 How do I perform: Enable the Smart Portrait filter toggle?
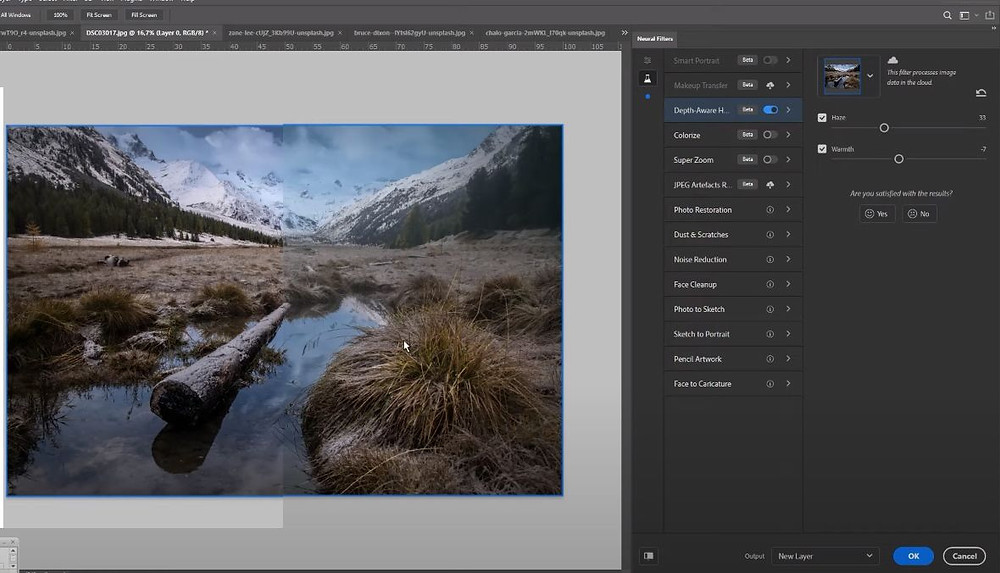(x=770, y=60)
